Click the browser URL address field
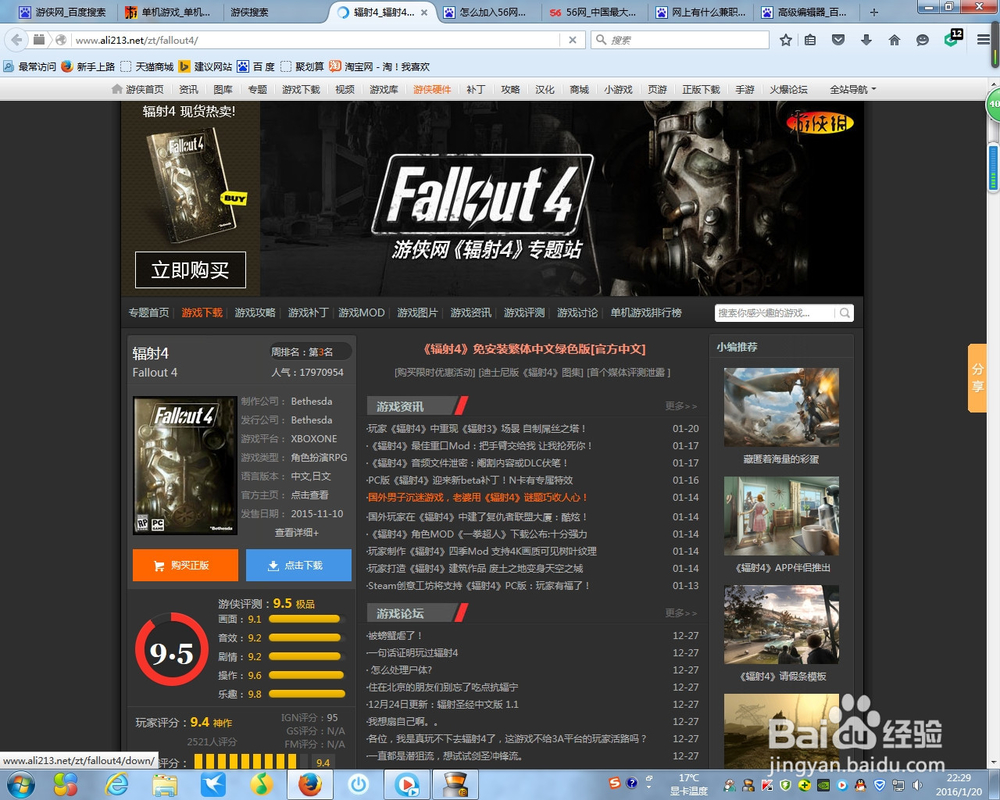 [x=316, y=40]
